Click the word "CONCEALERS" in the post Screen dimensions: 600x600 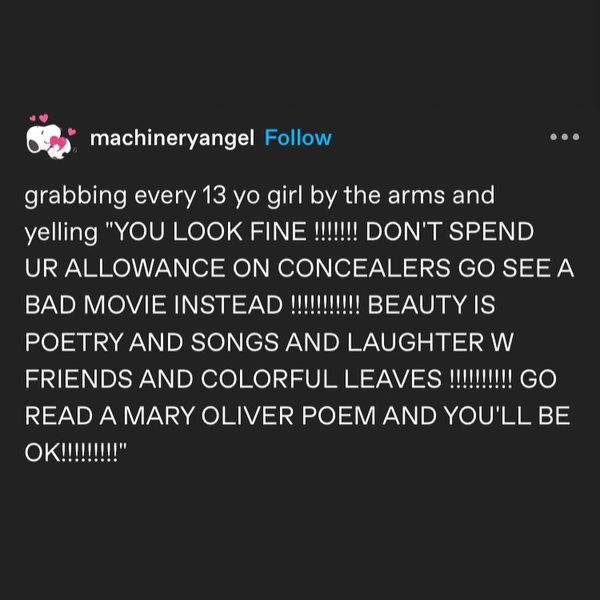pyautogui.click(x=364, y=268)
